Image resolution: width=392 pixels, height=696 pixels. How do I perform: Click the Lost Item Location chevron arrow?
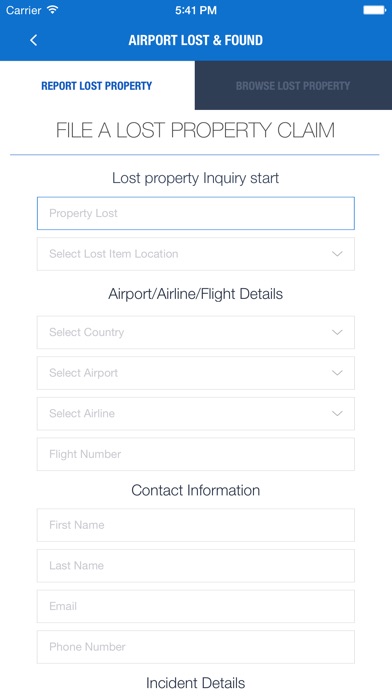(x=337, y=254)
